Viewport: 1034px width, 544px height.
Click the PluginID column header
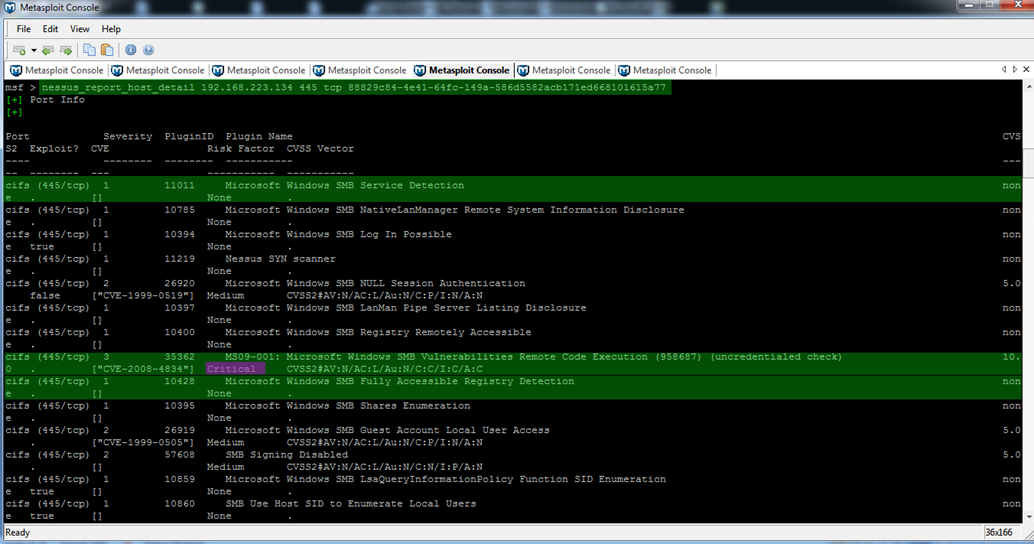189,136
